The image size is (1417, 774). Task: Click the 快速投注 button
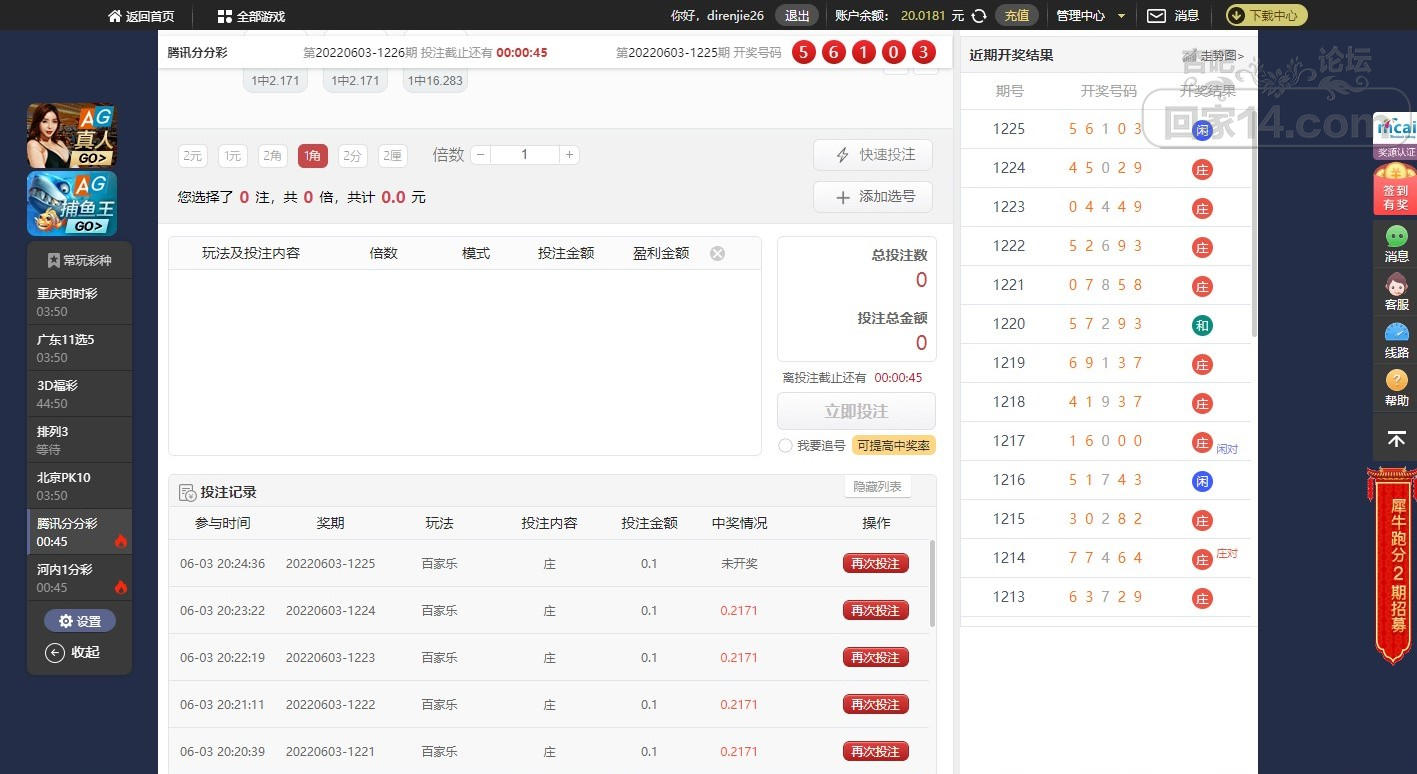pos(872,155)
